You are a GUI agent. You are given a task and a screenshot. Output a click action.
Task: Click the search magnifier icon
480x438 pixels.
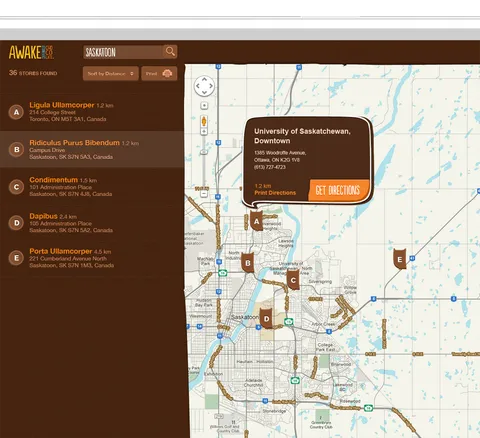point(170,52)
